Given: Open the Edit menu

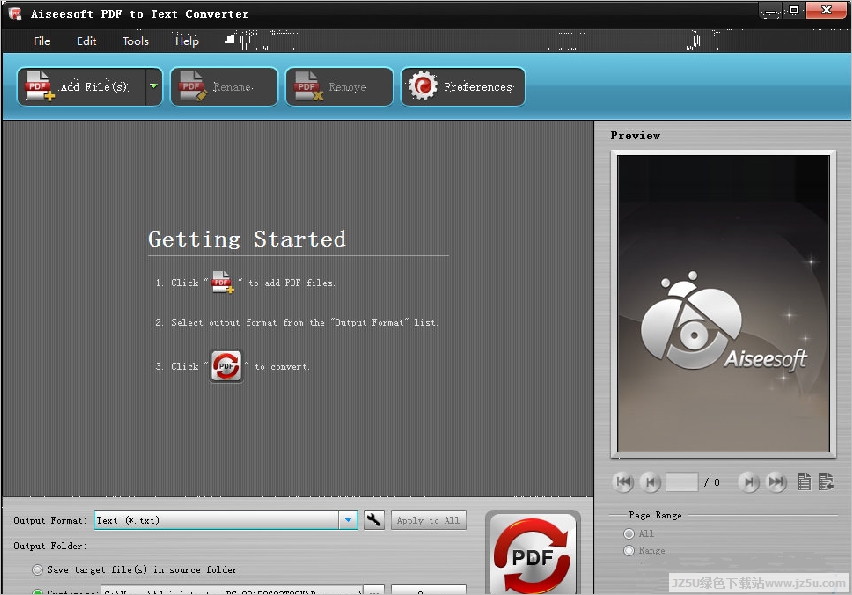Looking at the screenshot, I should pos(86,41).
